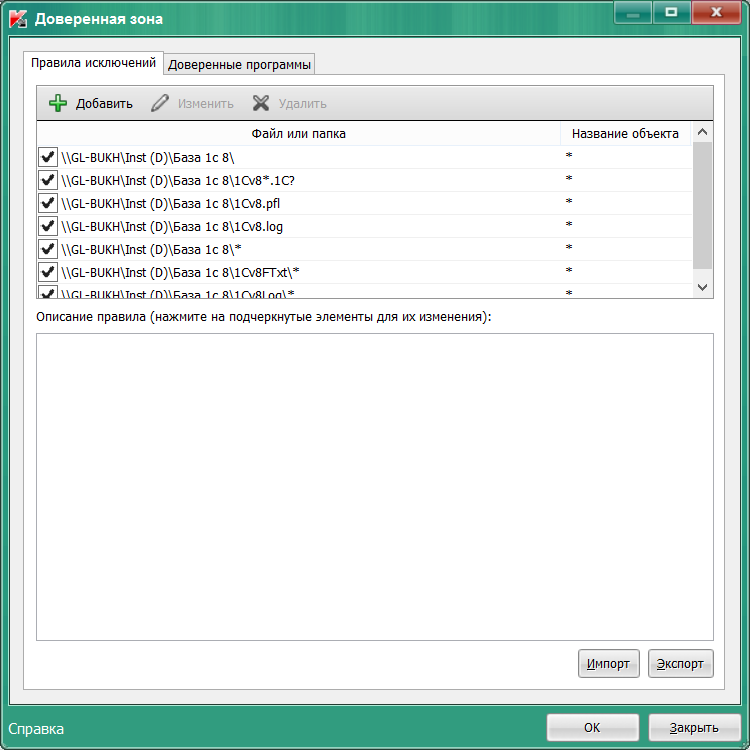Screen dimensions: 750x750
Task: Disable the 1Cv8.pfl exclusion rule checkbox
Action: point(48,203)
